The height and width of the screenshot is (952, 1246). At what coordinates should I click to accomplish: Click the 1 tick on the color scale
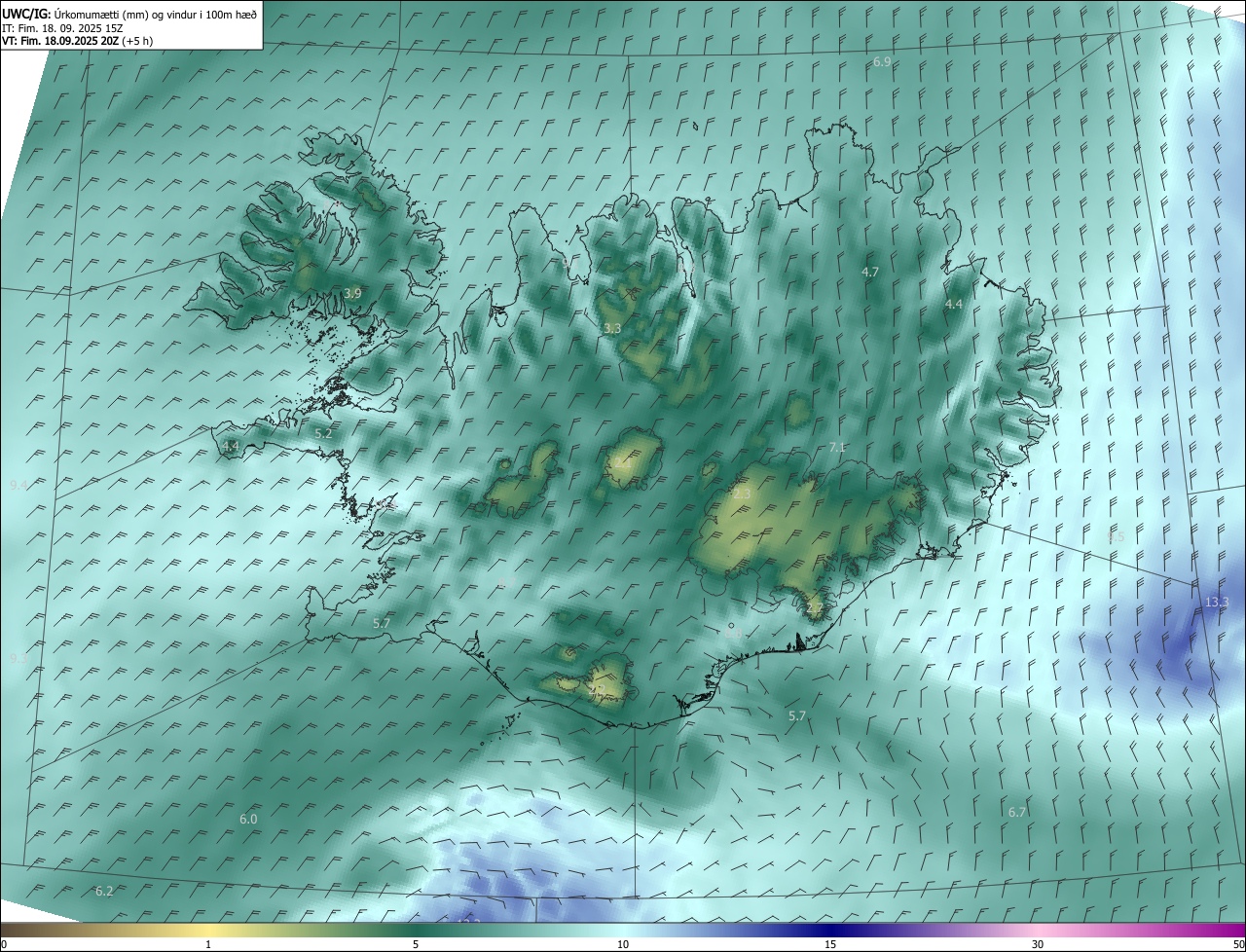tap(208, 944)
